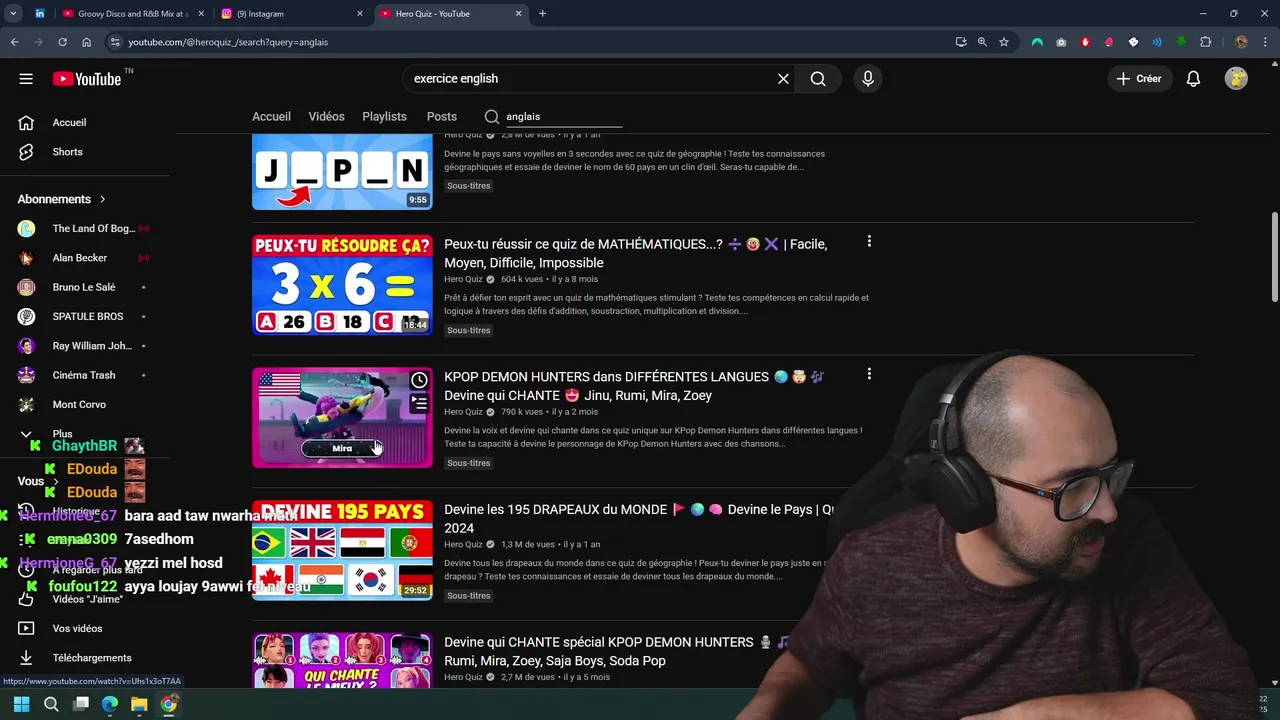Viewport: 1280px width, 720px height.
Task: Open Vos vidéos in the sidebar
Action: [x=75, y=629]
